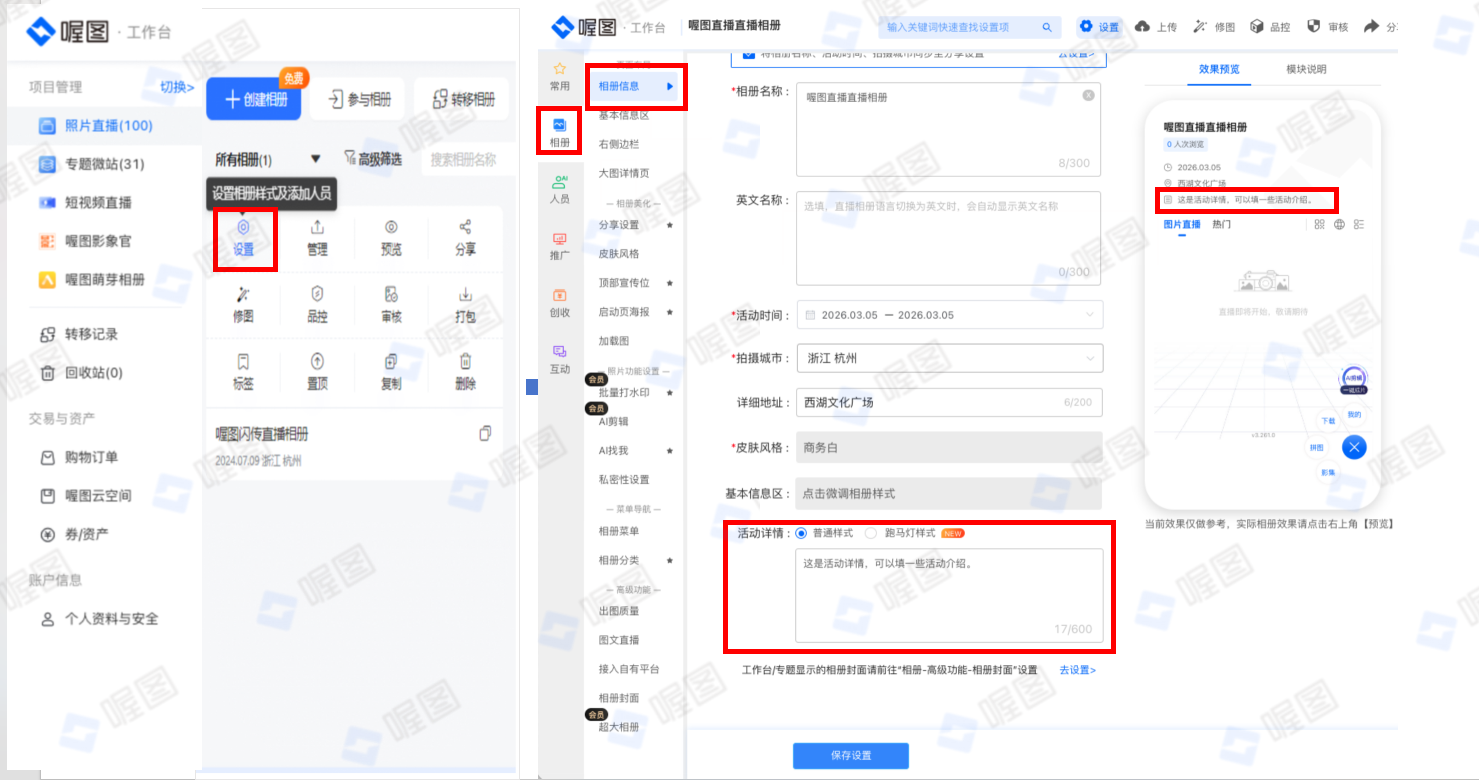
Task: Clear the album name with the x icon
Action: [1088, 96]
